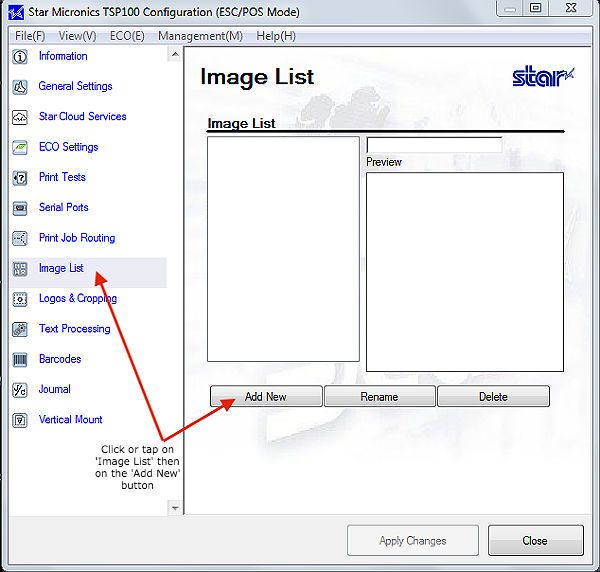Click the Add New button

[266, 396]
